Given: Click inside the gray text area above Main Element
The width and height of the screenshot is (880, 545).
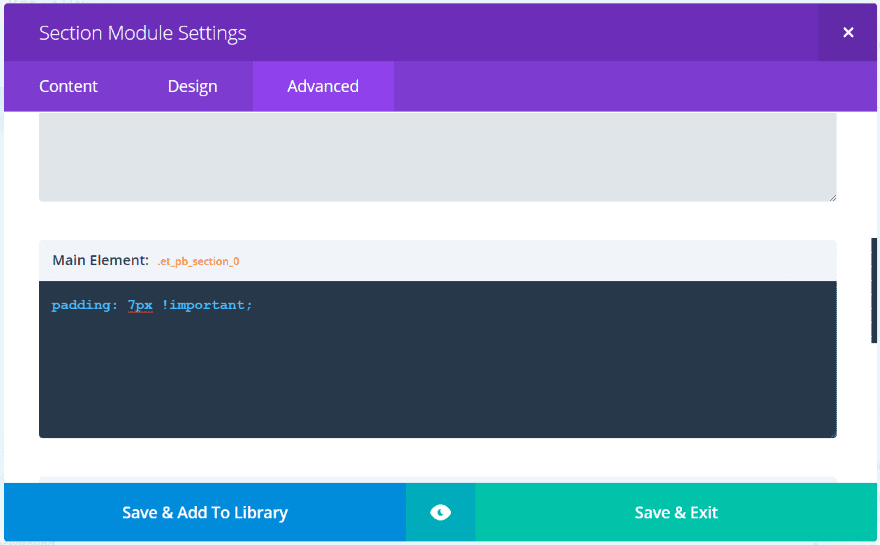Looking at the screenshot, I should tap(438, 157).
